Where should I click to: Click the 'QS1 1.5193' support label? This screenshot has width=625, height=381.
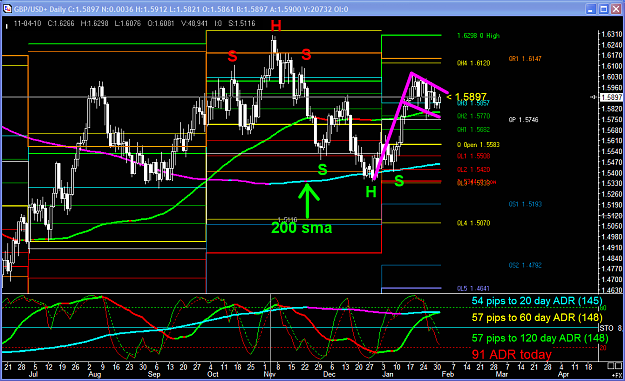[525, 204]
